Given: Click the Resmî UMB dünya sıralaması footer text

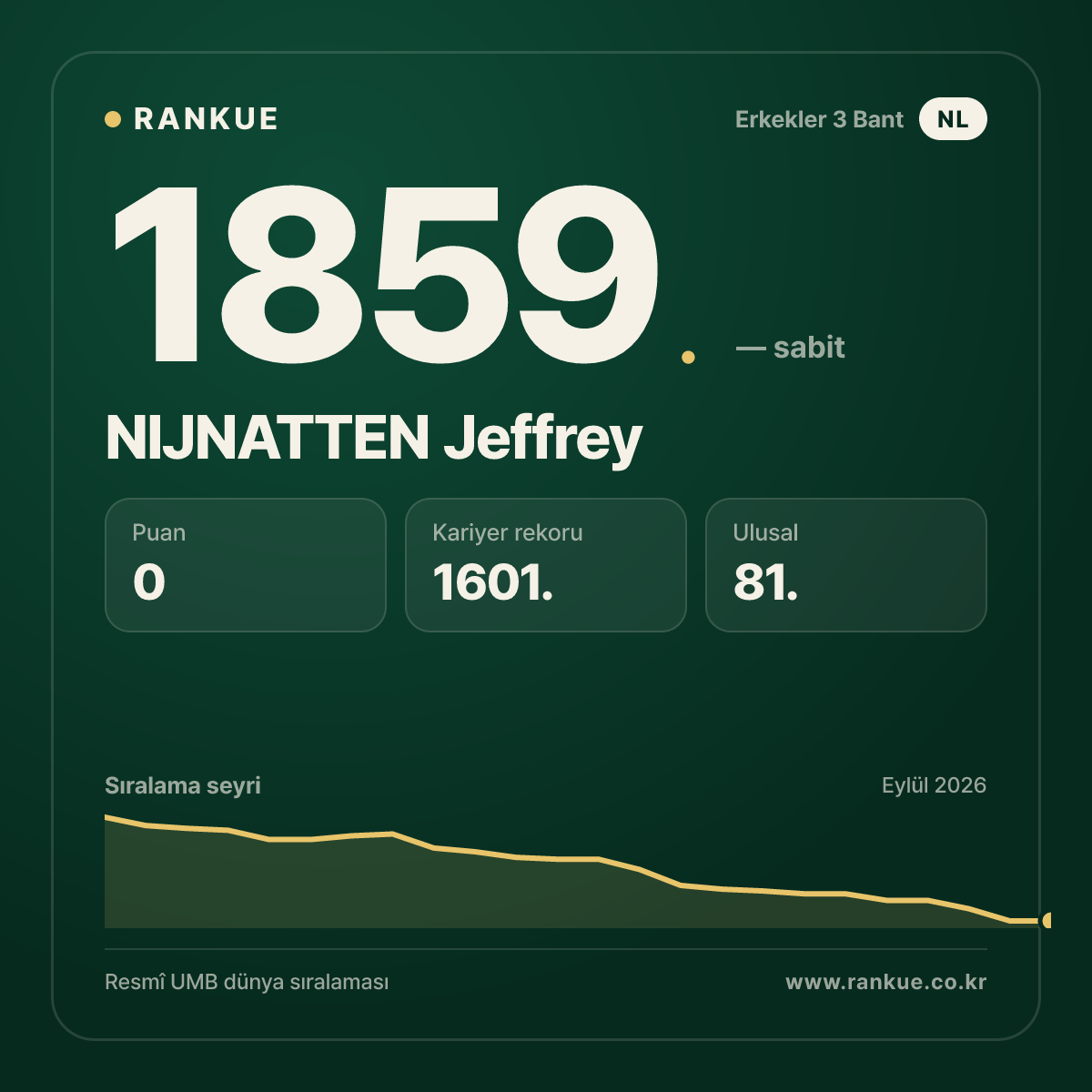Looking at the screenshot, I should [x=247, y=983].
